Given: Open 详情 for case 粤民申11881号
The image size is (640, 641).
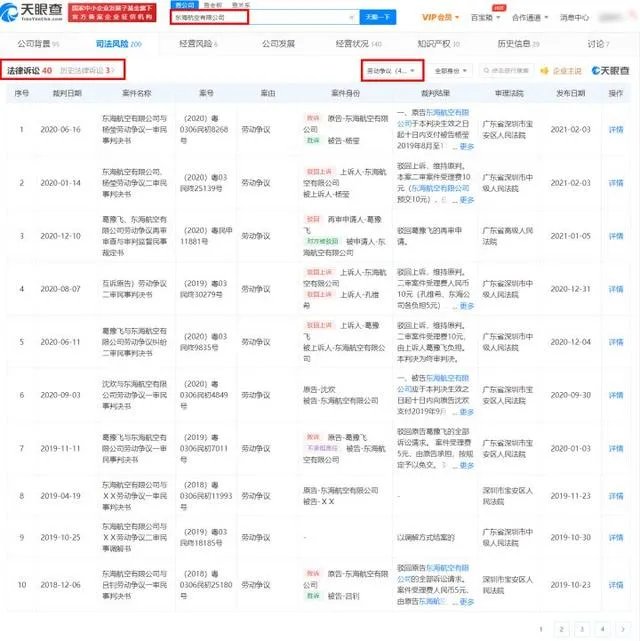Looking at the screenshot, I should (x=616, y=236).
